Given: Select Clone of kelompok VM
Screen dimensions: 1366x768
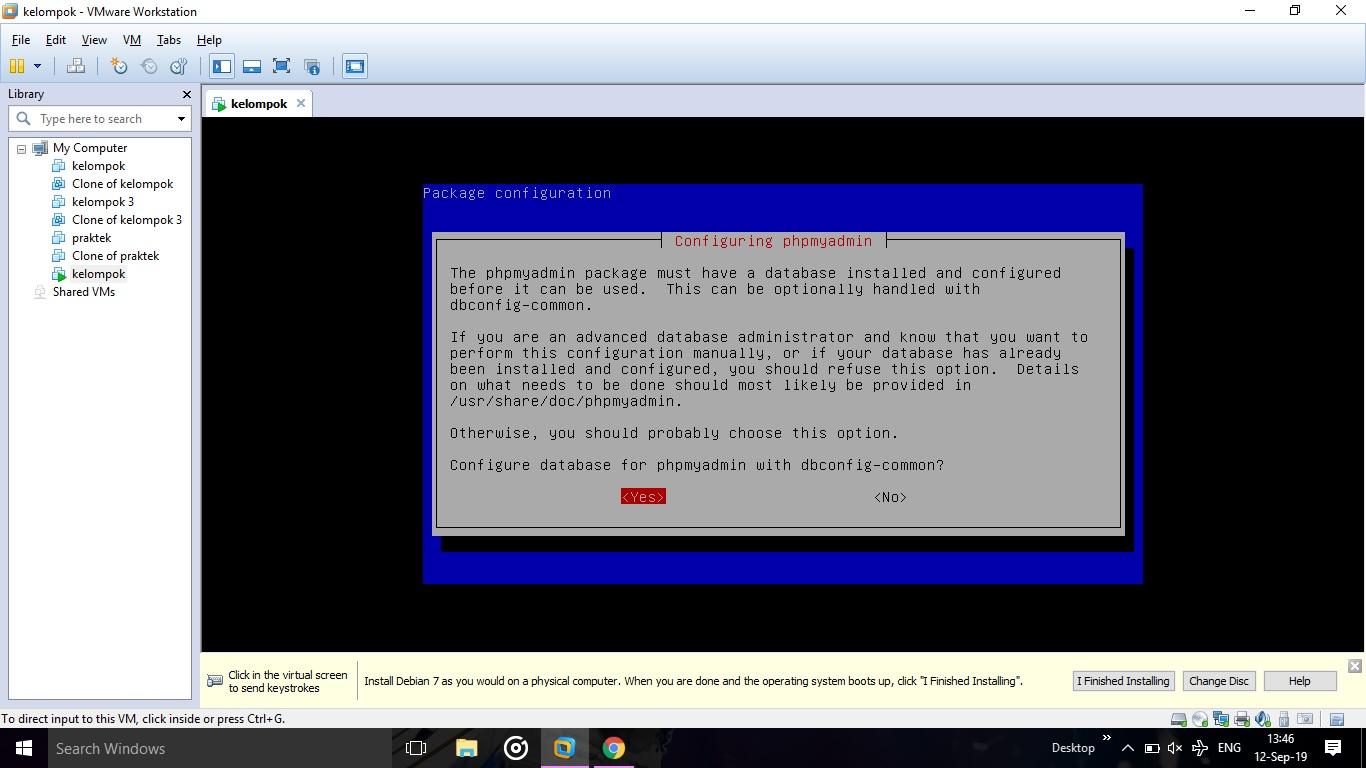Looking at the screenshot, I should tap(122, 184).
